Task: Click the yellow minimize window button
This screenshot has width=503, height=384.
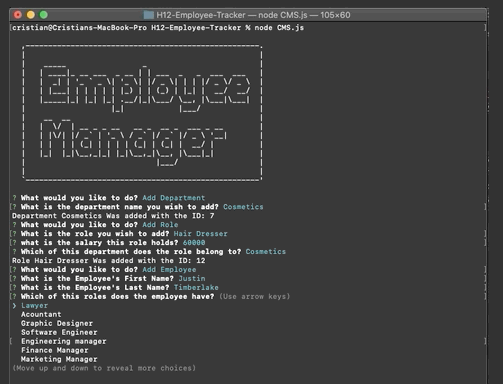Action: pyautogui.click(x=31, y=15)
